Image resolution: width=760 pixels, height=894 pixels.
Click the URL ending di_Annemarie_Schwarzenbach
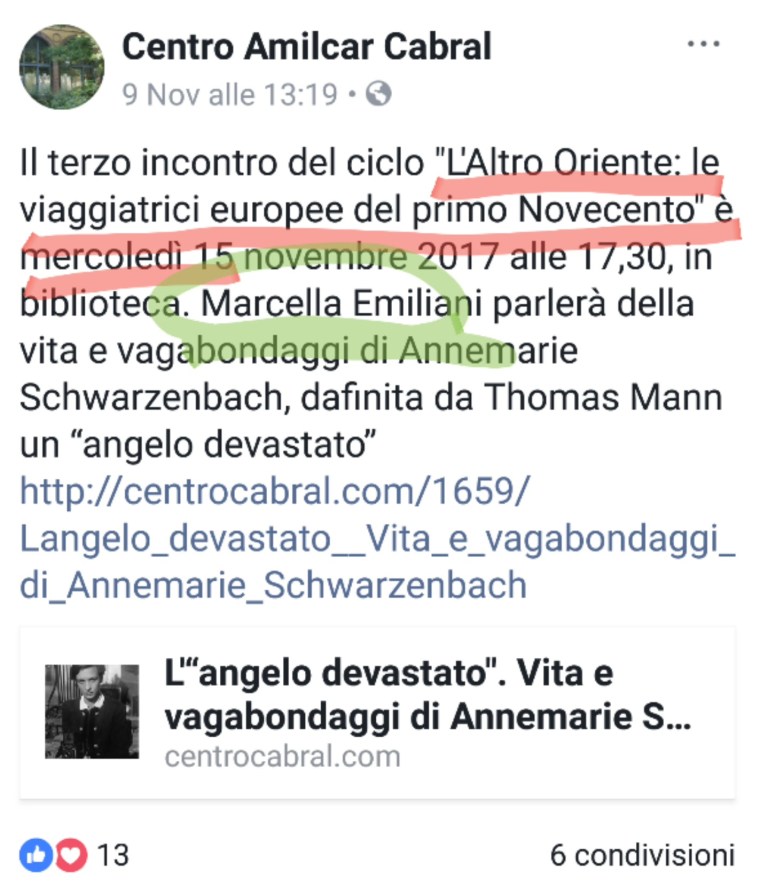click(273, 586)
